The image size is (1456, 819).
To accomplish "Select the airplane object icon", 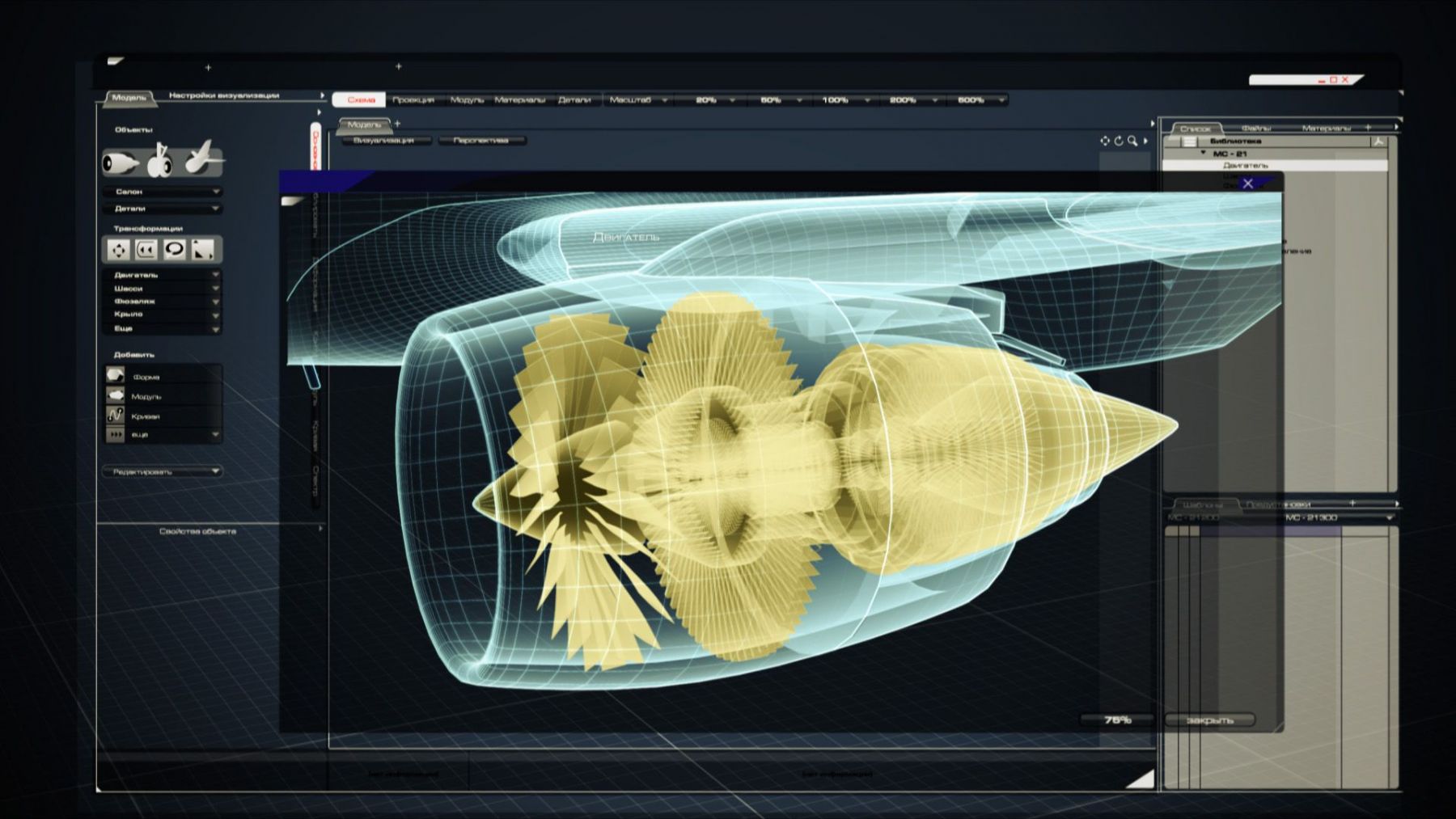I will click(x=202, y=157).
